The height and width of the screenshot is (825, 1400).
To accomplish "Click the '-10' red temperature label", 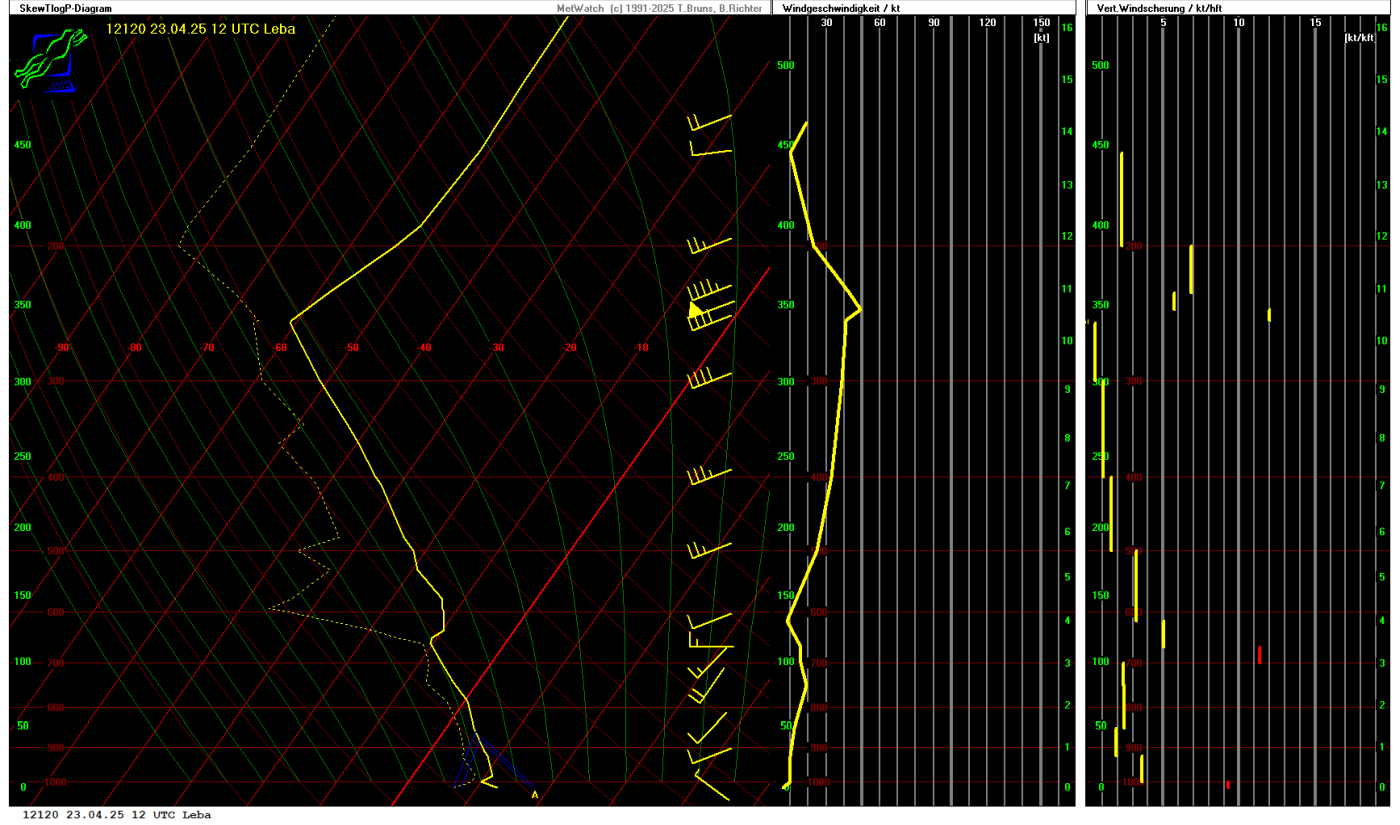I will [x=641, y=348].
